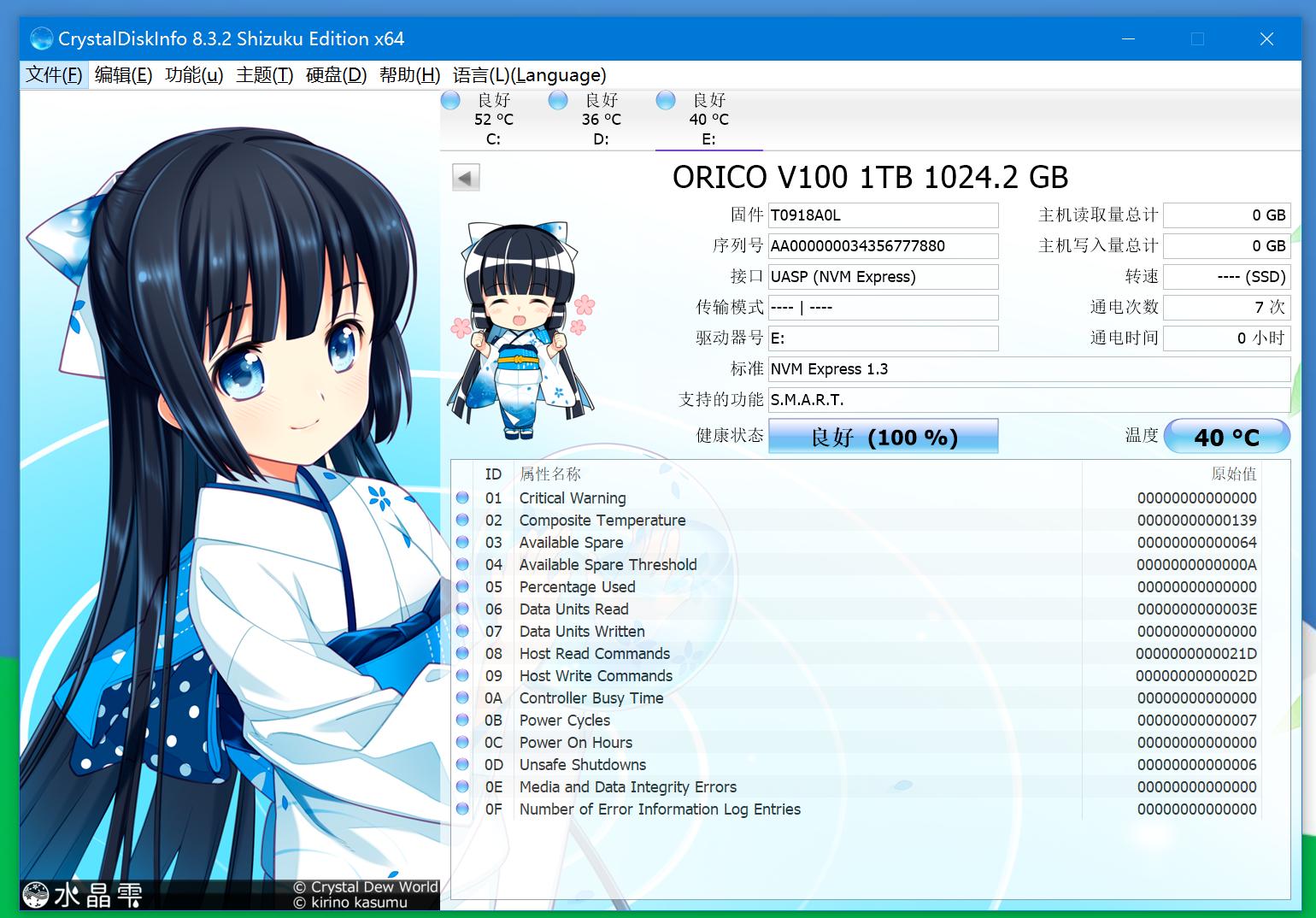Select the previous-disk back arrow button
This screenshot has height=918, width=1316.
(464, 176)
